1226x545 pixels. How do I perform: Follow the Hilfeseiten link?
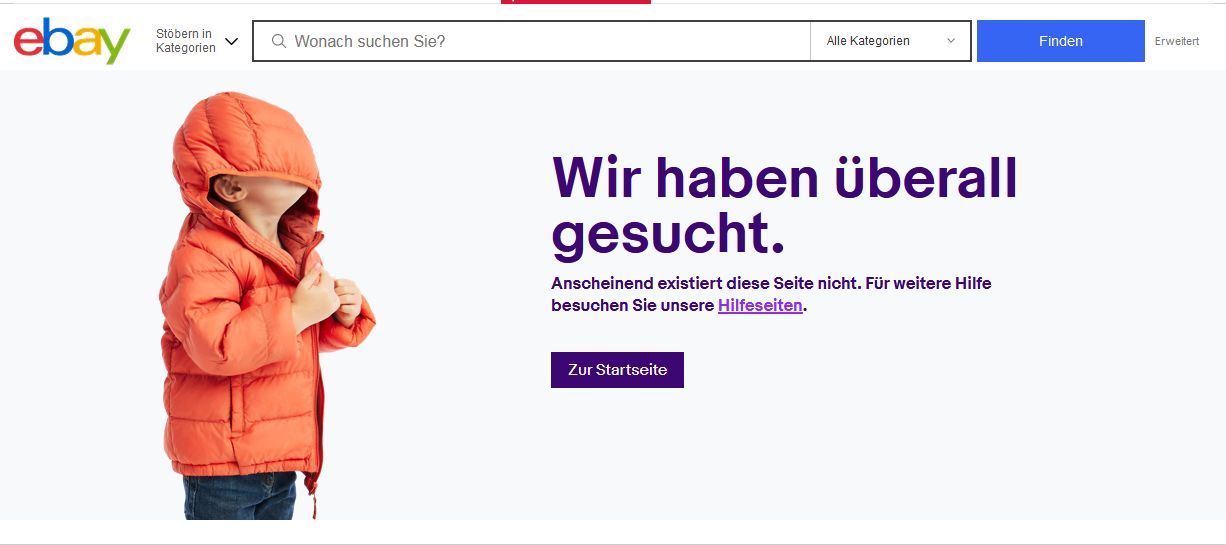point(760,306)
